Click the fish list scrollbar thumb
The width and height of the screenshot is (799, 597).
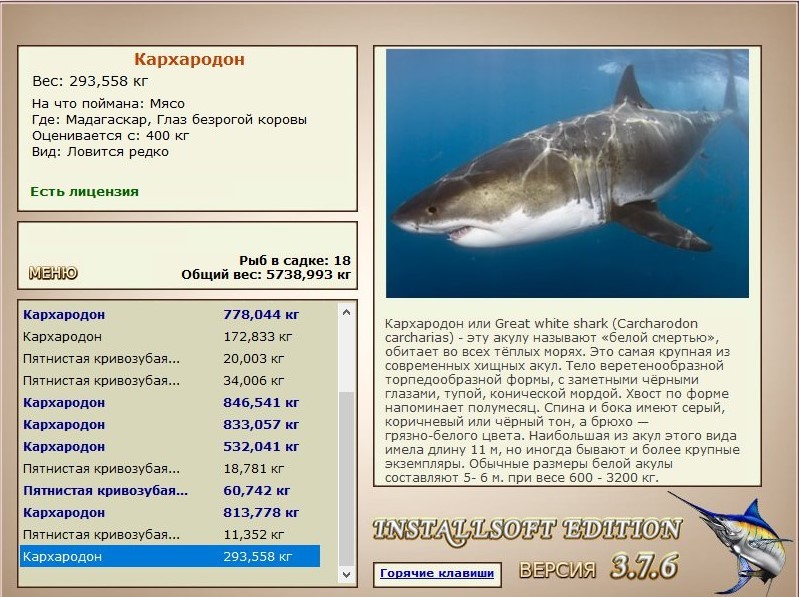(x=347, y=479)
